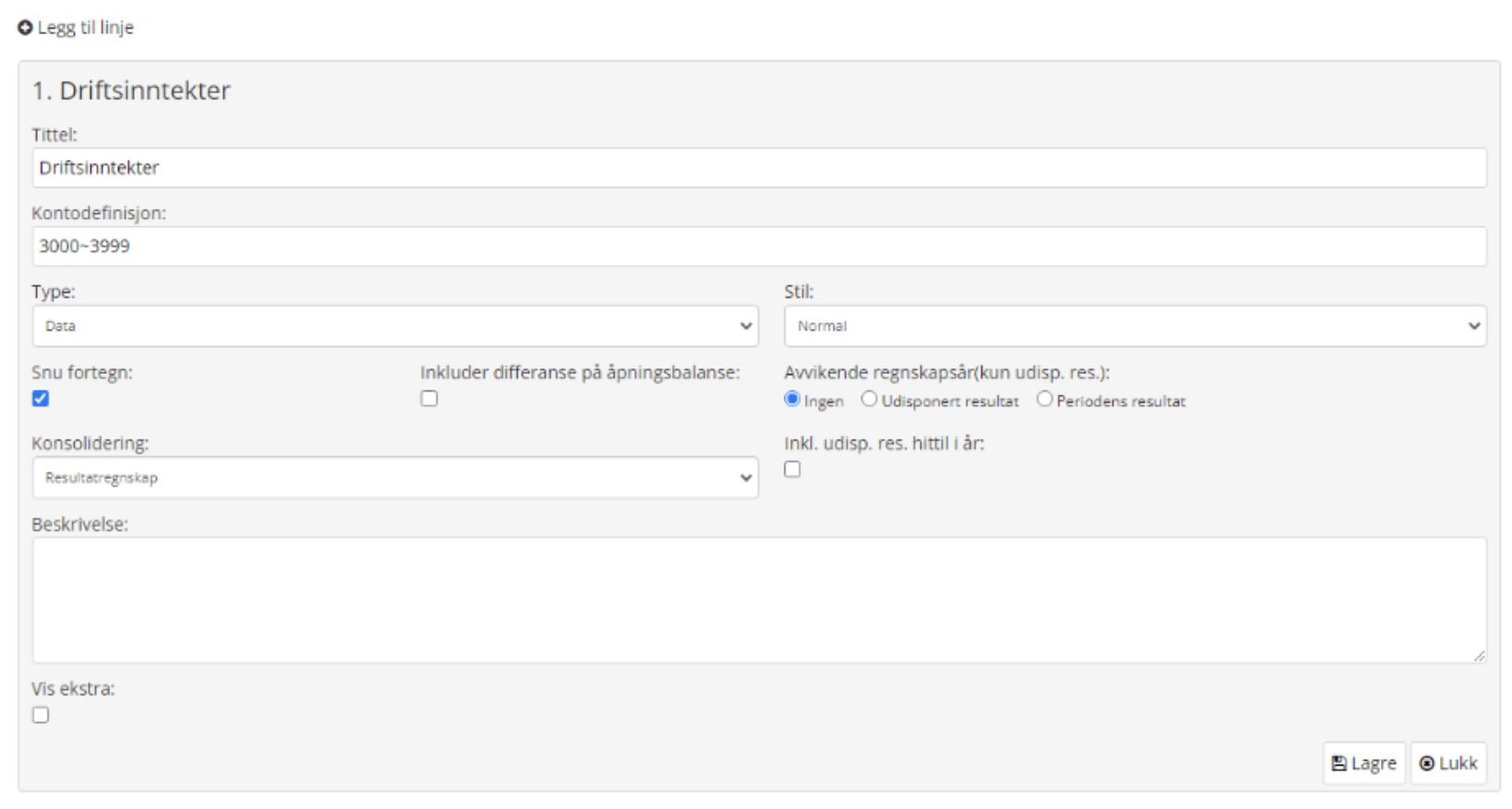Select the Periodens resultat radio option
The height and width of the screenshot is (809, 1512).
(x=1044, y=399)
